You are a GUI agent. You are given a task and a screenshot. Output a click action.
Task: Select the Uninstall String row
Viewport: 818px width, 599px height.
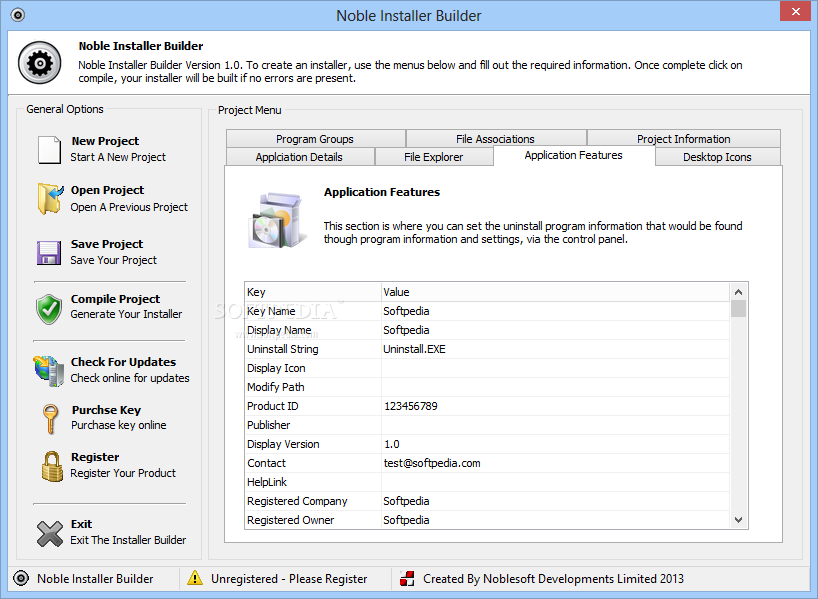(487, 349)
